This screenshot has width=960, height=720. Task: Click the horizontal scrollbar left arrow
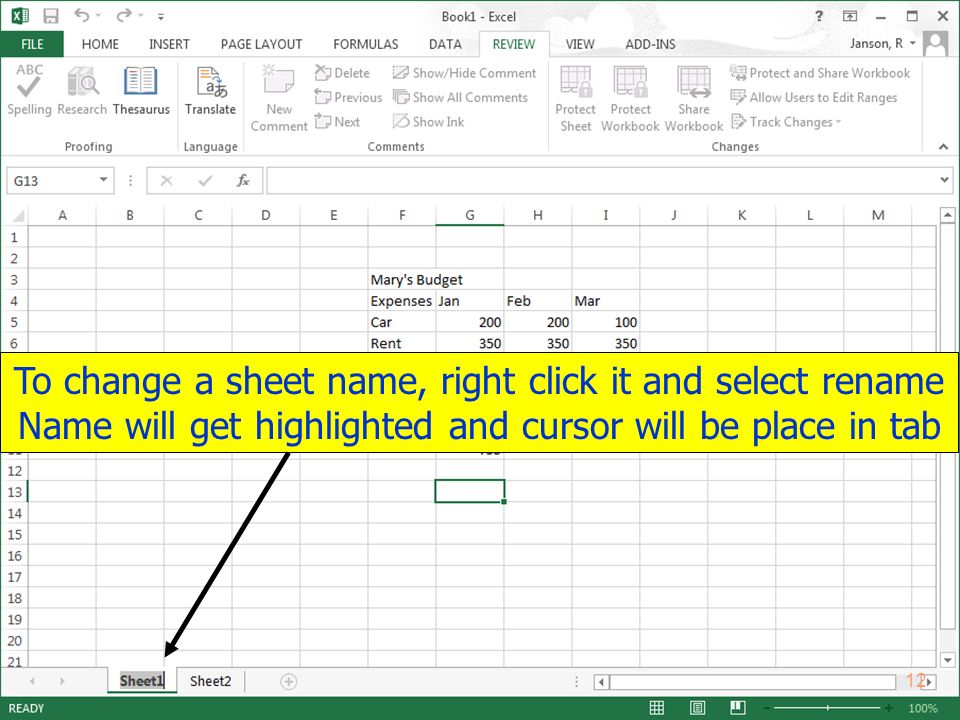[602, 681]
